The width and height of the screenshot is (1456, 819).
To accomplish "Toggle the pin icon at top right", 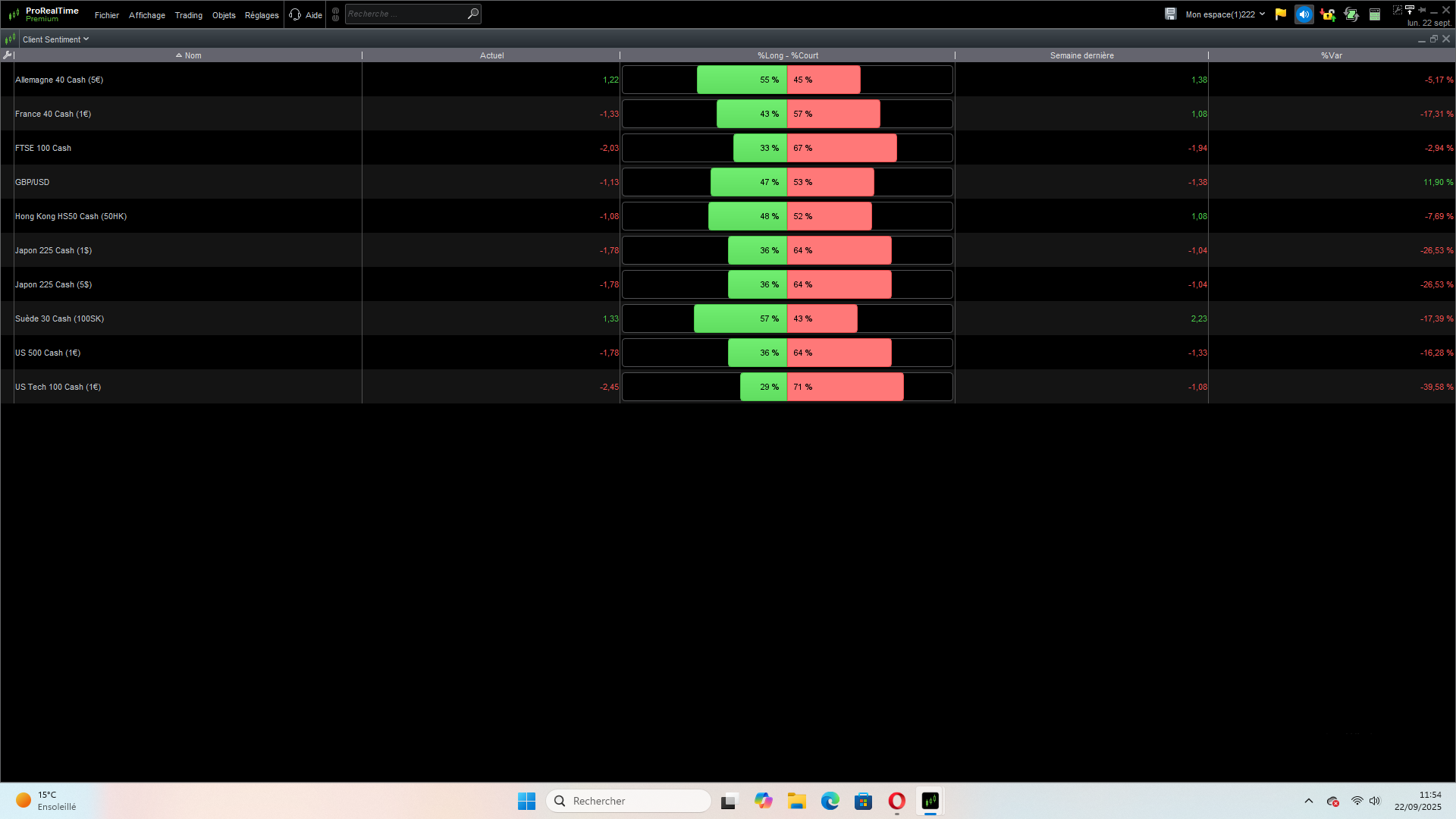I will pyautogui.click(x=1422, y=9).
